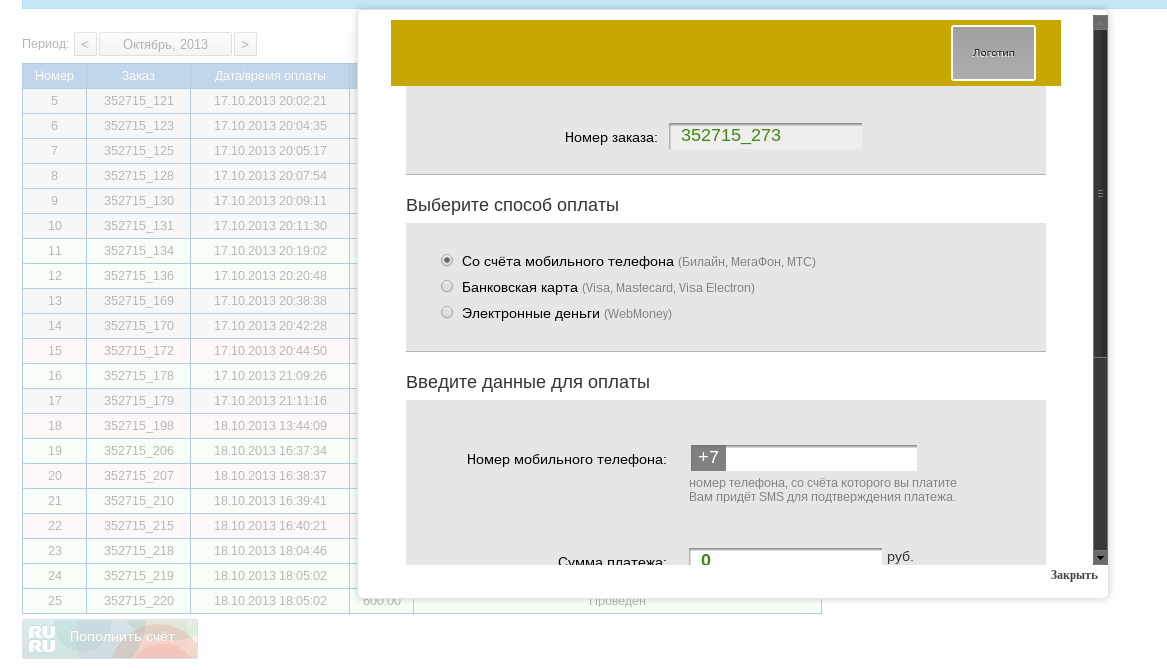Click the RURU icon on Пополнить счёт
Viewport: 1167px width, 670px height.
pos(42,638)
